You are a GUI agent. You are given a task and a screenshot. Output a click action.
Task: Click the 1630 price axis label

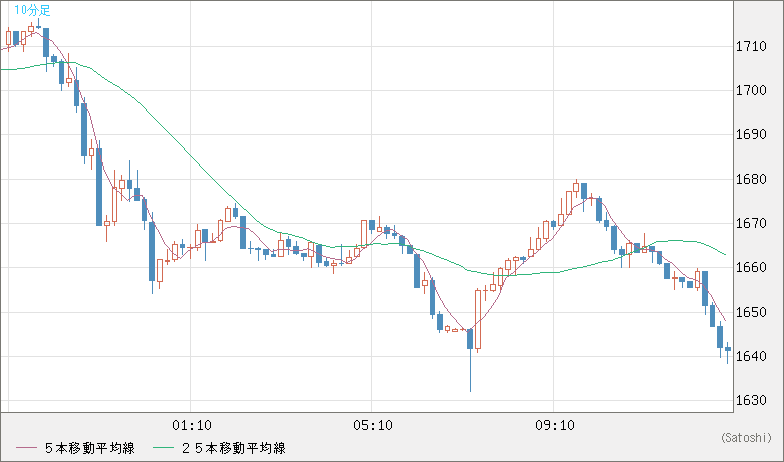751,400
